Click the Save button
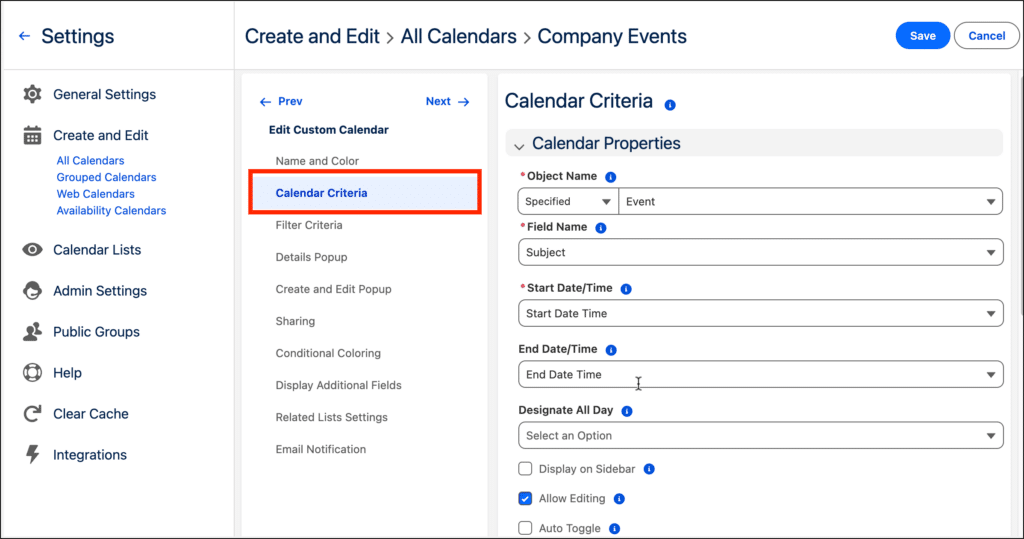 point(922,36)
